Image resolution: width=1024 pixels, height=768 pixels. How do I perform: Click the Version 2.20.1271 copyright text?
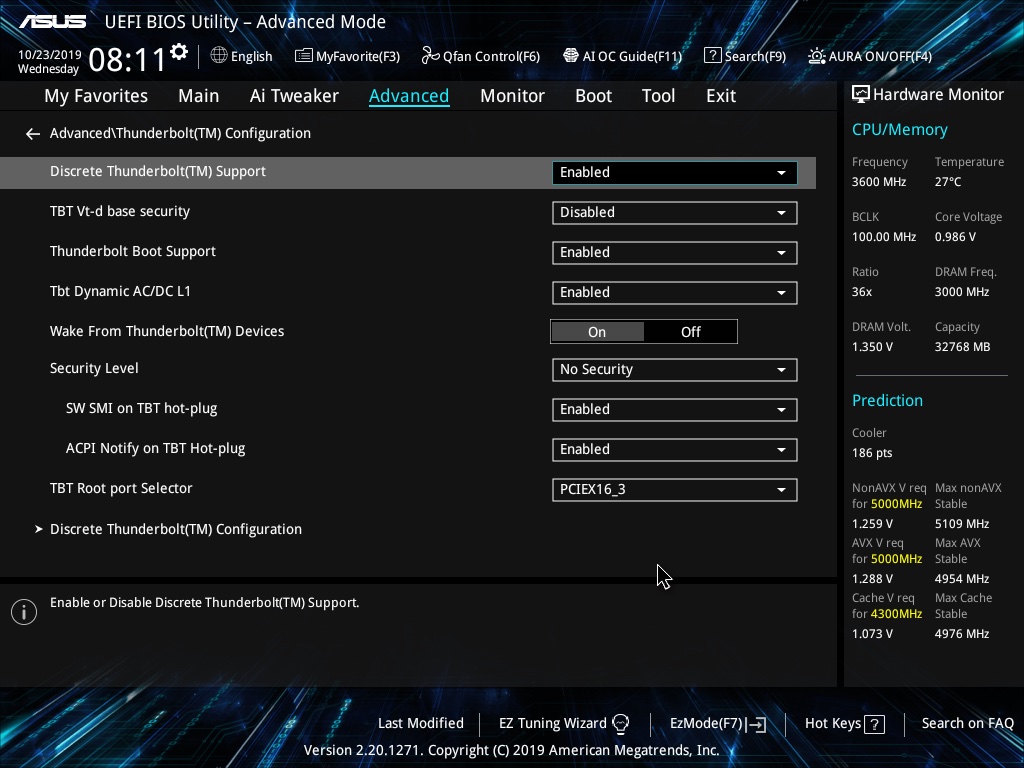pyautogui.click(x=511, y=750)
